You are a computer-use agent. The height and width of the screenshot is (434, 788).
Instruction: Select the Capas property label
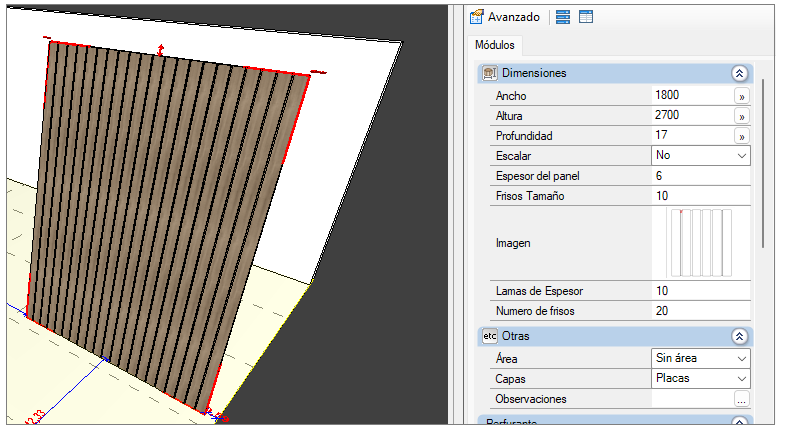(510, 379)
